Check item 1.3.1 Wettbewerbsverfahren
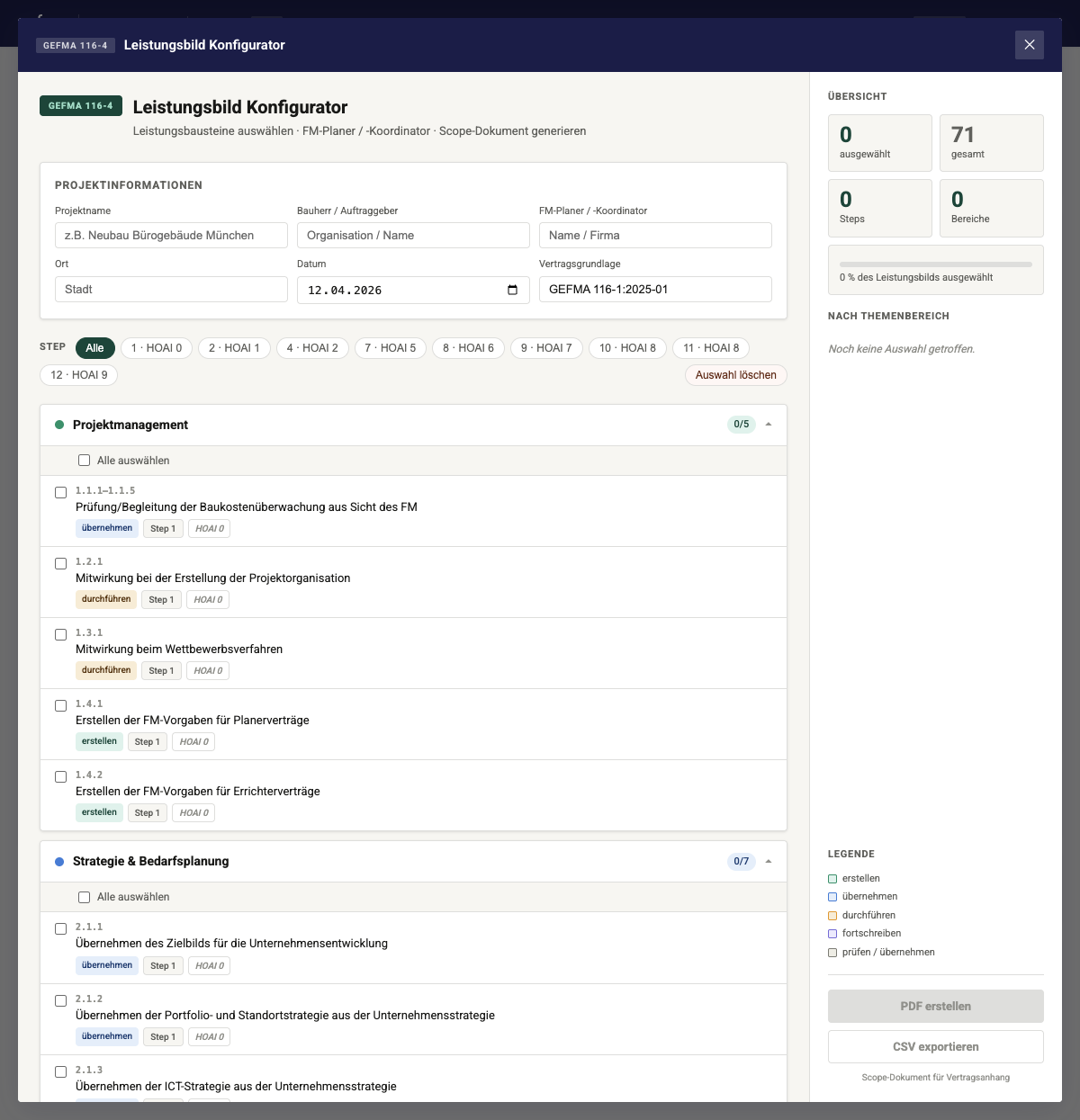Viewport: 1080px width, 1120px height. [x=61, y=635]
